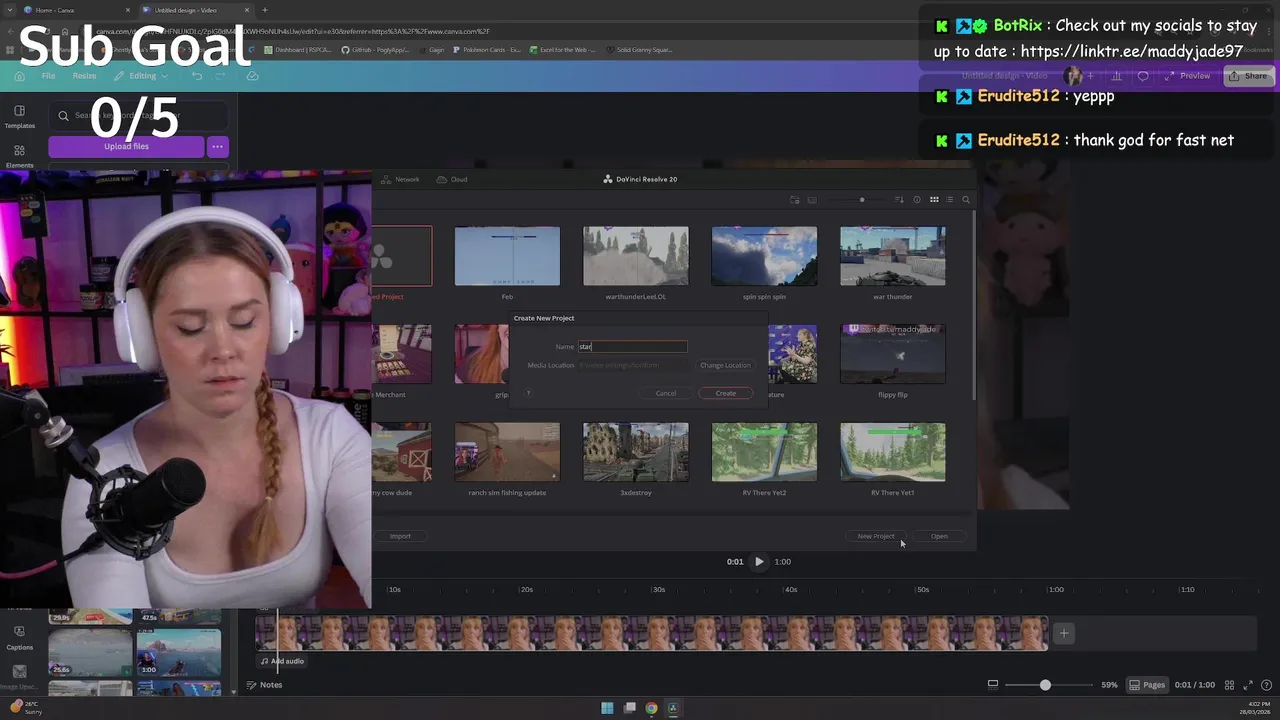
Task: Click the help question-mark icon in the dialog
Action: 528,393
